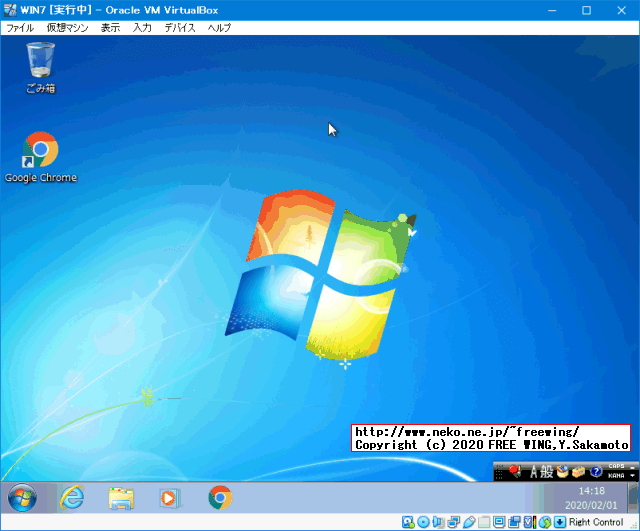Click the VirtualBox title bar icon
The width and height of the screenshot is (640, 531).
10,10
